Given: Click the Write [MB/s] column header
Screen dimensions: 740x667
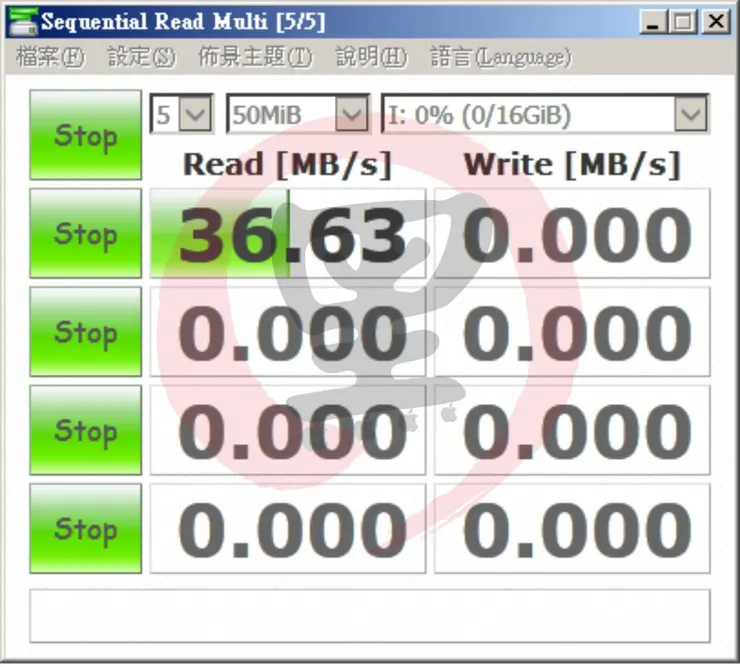Looking at the screenshot, I should [x=572, y=164].
